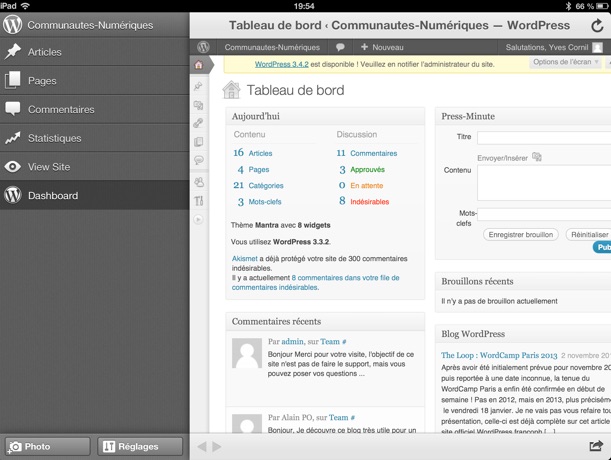Open View Site in the left app menu
Viewport: 611px width, 460px height.
[95, 167]
